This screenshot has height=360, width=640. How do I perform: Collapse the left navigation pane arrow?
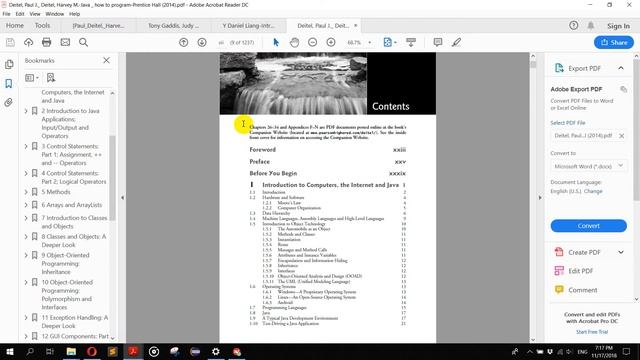(x=122, y=198)
